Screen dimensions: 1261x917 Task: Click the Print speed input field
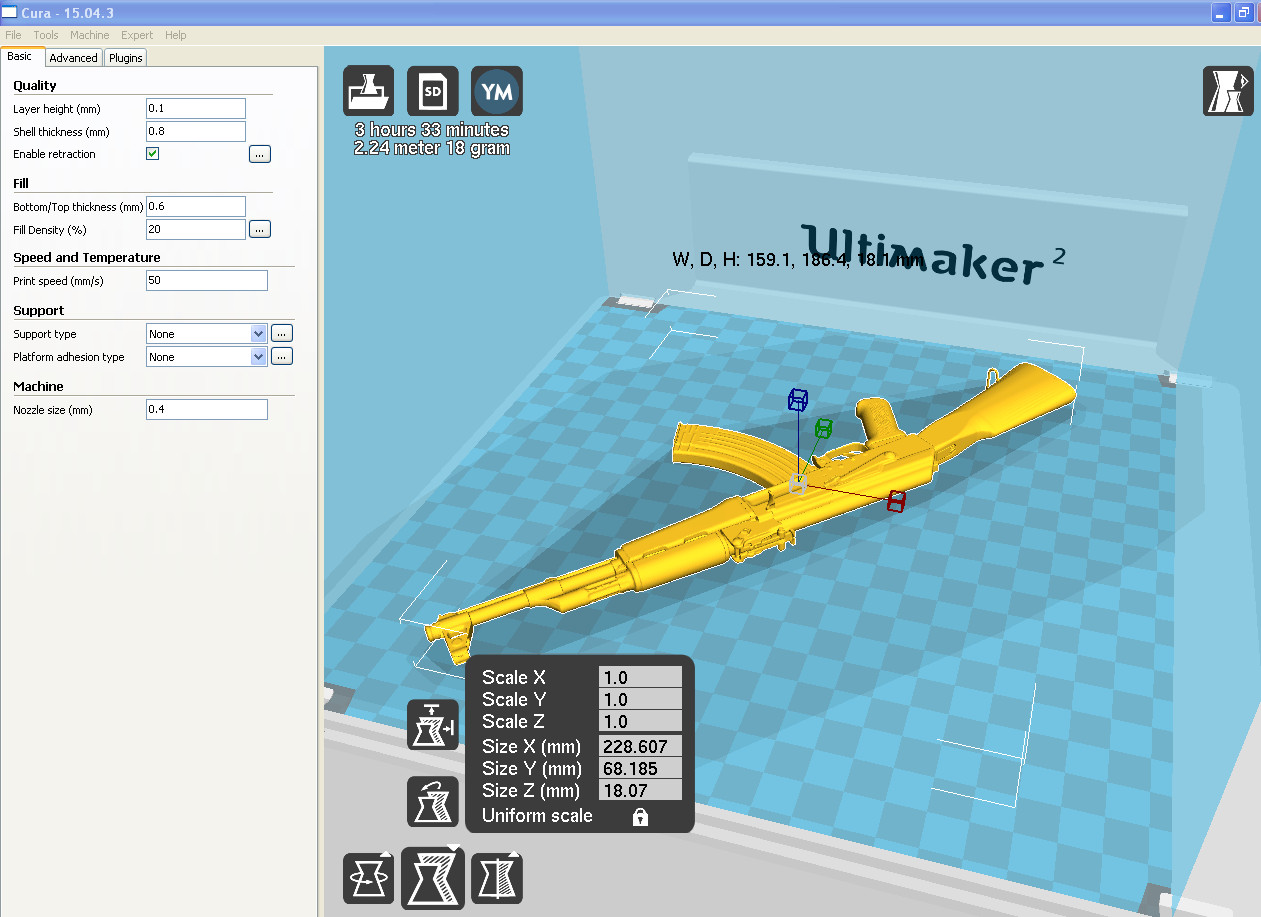pyautogui.click(x=207, y=280)
